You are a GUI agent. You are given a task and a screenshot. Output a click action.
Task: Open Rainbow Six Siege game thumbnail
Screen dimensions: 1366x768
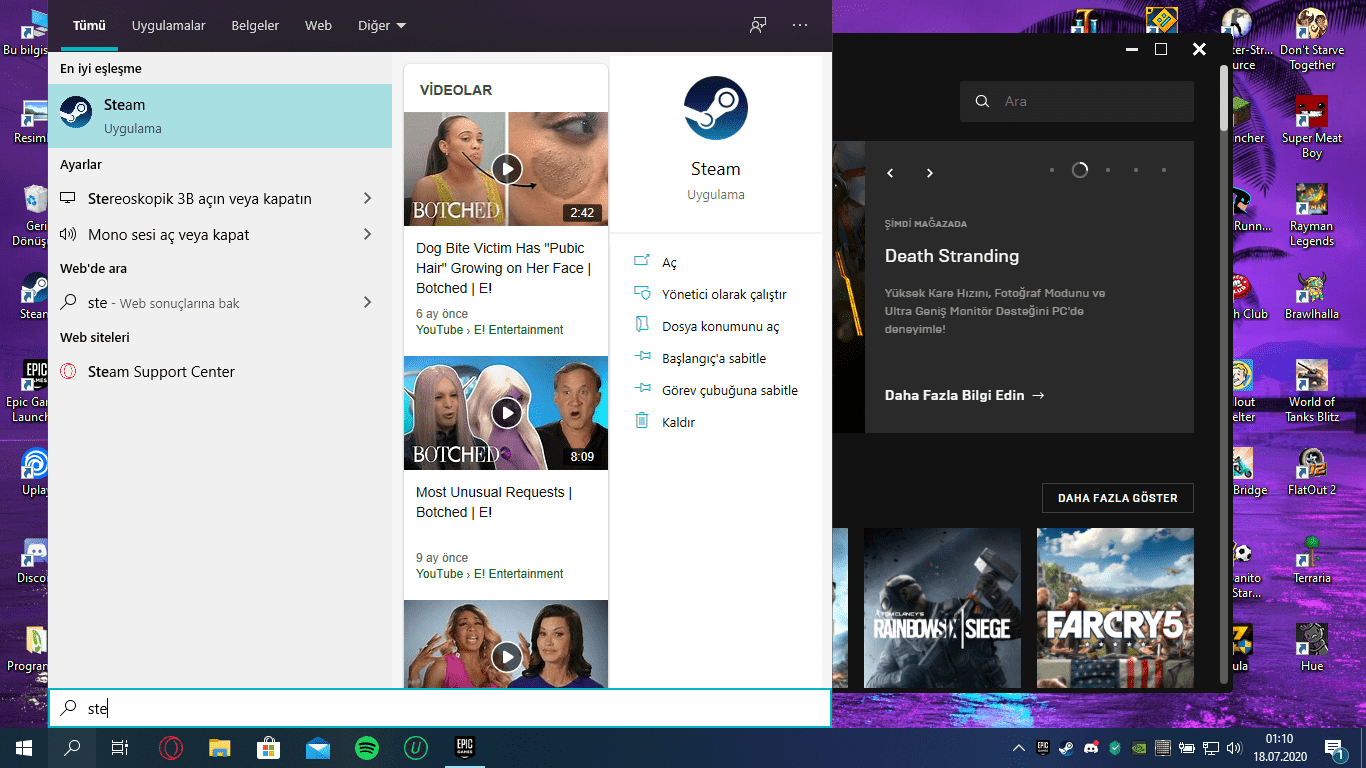pyautogui.click(x=942, y=607)
